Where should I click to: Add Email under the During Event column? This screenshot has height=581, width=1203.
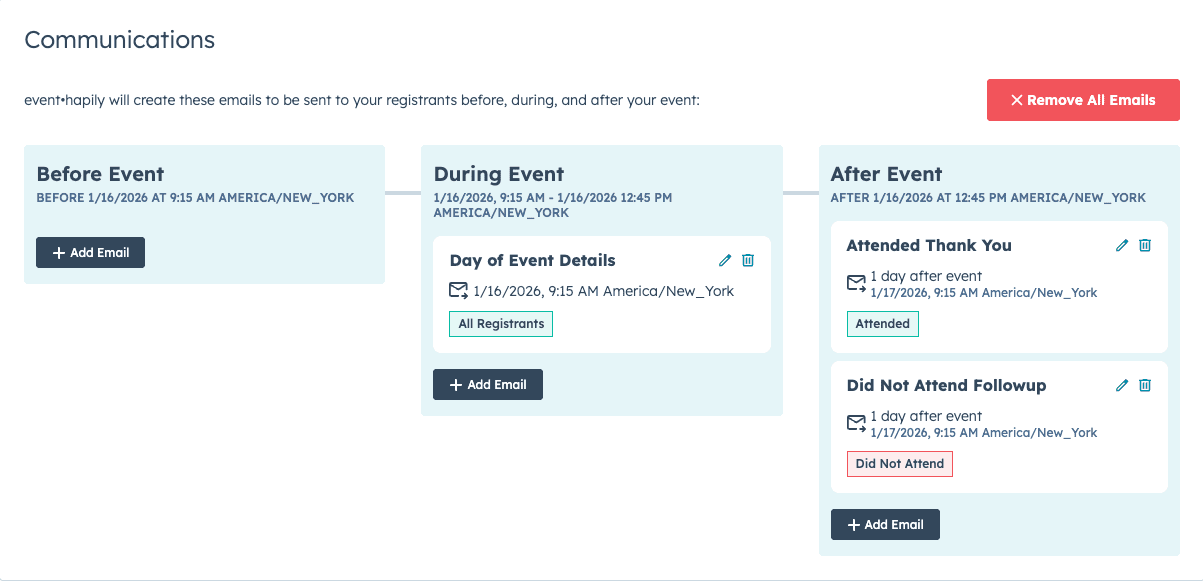click(x=488, y=385)
